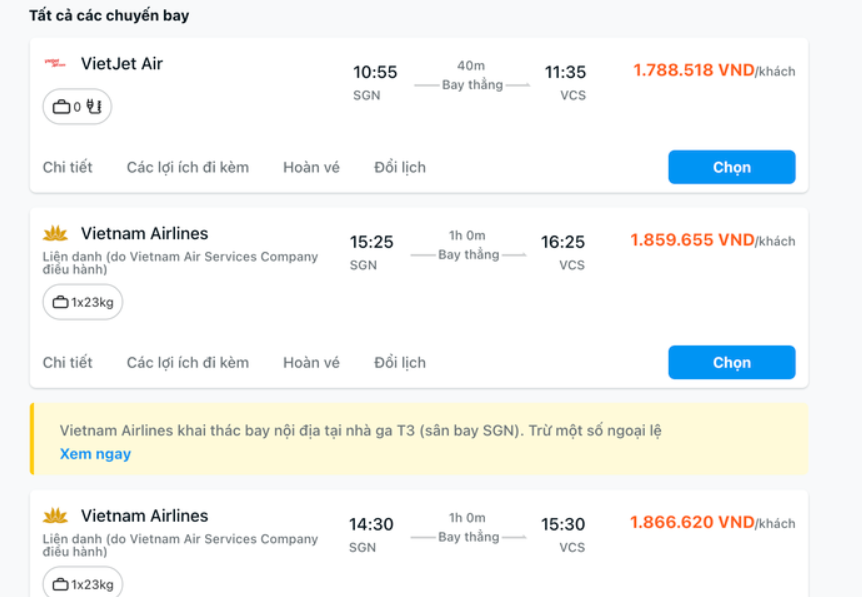Click the VietJet Air airline logo
862x597 pixels.
[x=54, y=64]
